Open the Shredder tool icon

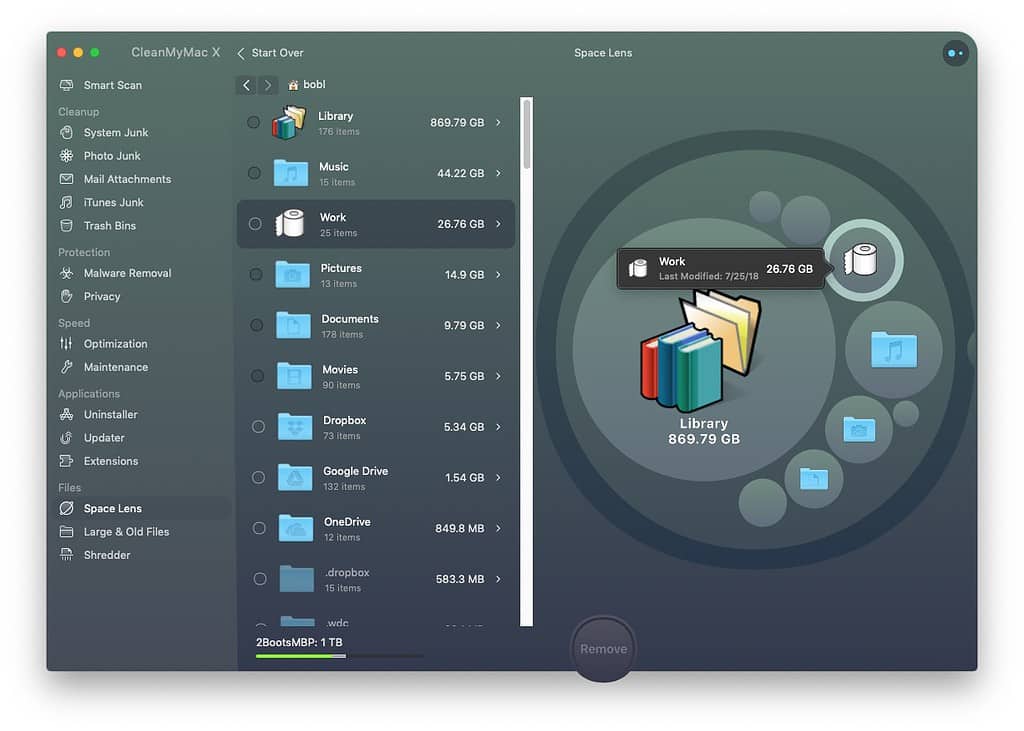pos(66,555)
